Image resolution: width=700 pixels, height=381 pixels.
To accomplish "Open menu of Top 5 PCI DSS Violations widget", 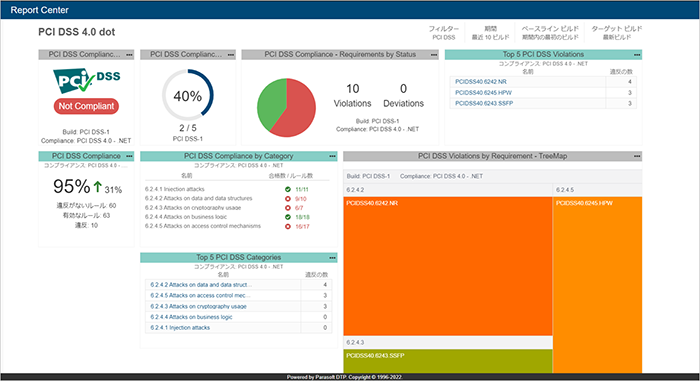I will coord(637,54).
